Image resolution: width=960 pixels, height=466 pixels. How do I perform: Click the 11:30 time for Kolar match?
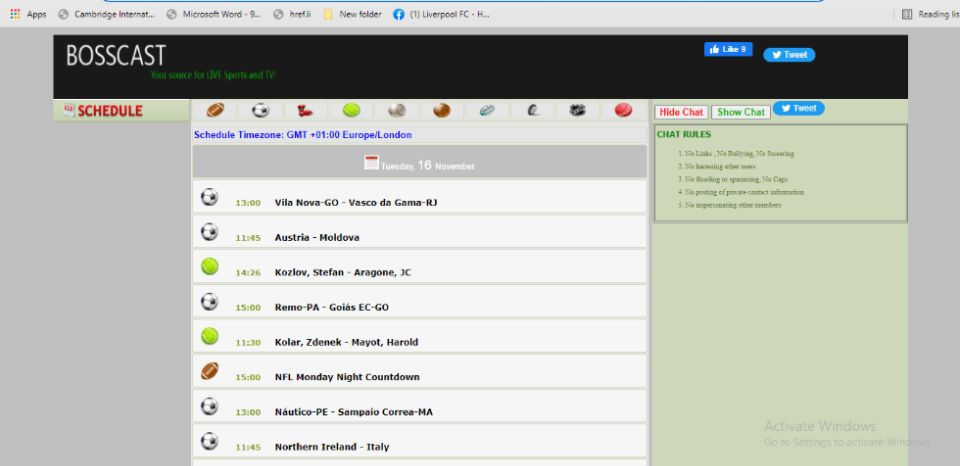coord(248,342)
